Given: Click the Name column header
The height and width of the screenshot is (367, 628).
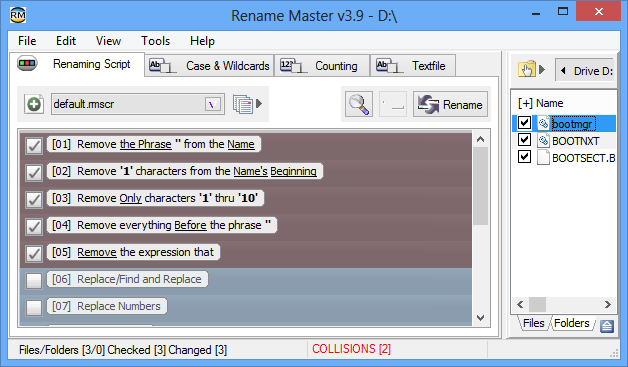Looking at the screenshot, I should pyautogui.click(x=550, y=103).
